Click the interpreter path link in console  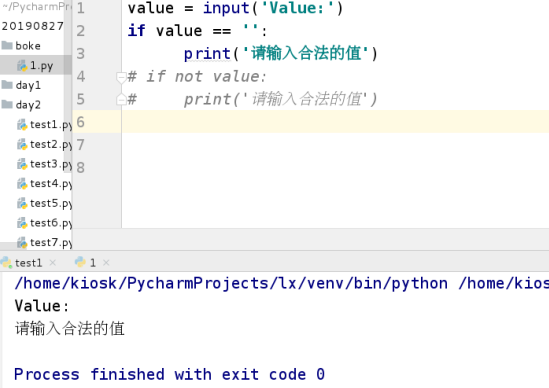(231, 283)
